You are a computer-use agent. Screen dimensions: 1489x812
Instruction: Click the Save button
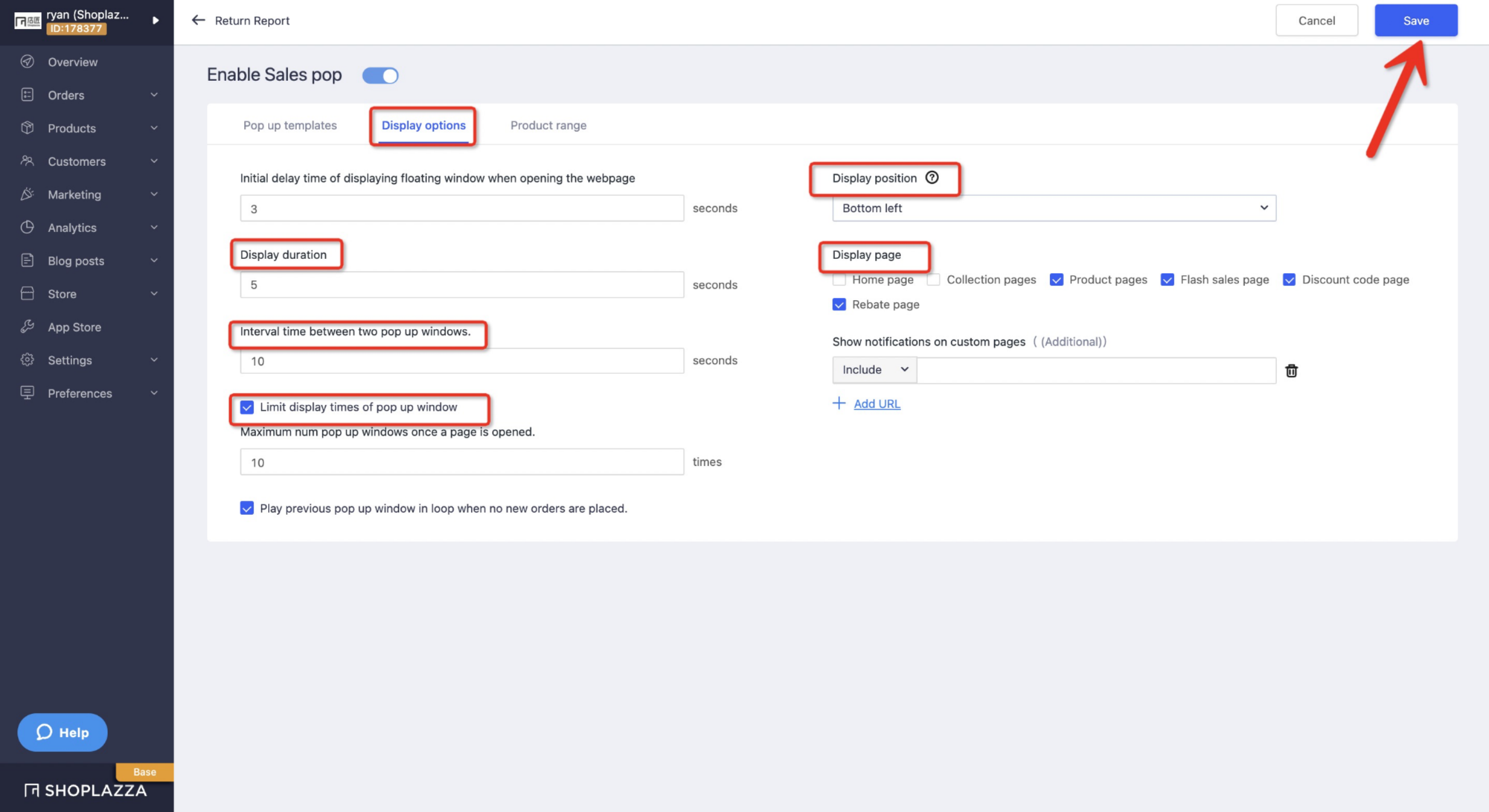(1416, 20)
